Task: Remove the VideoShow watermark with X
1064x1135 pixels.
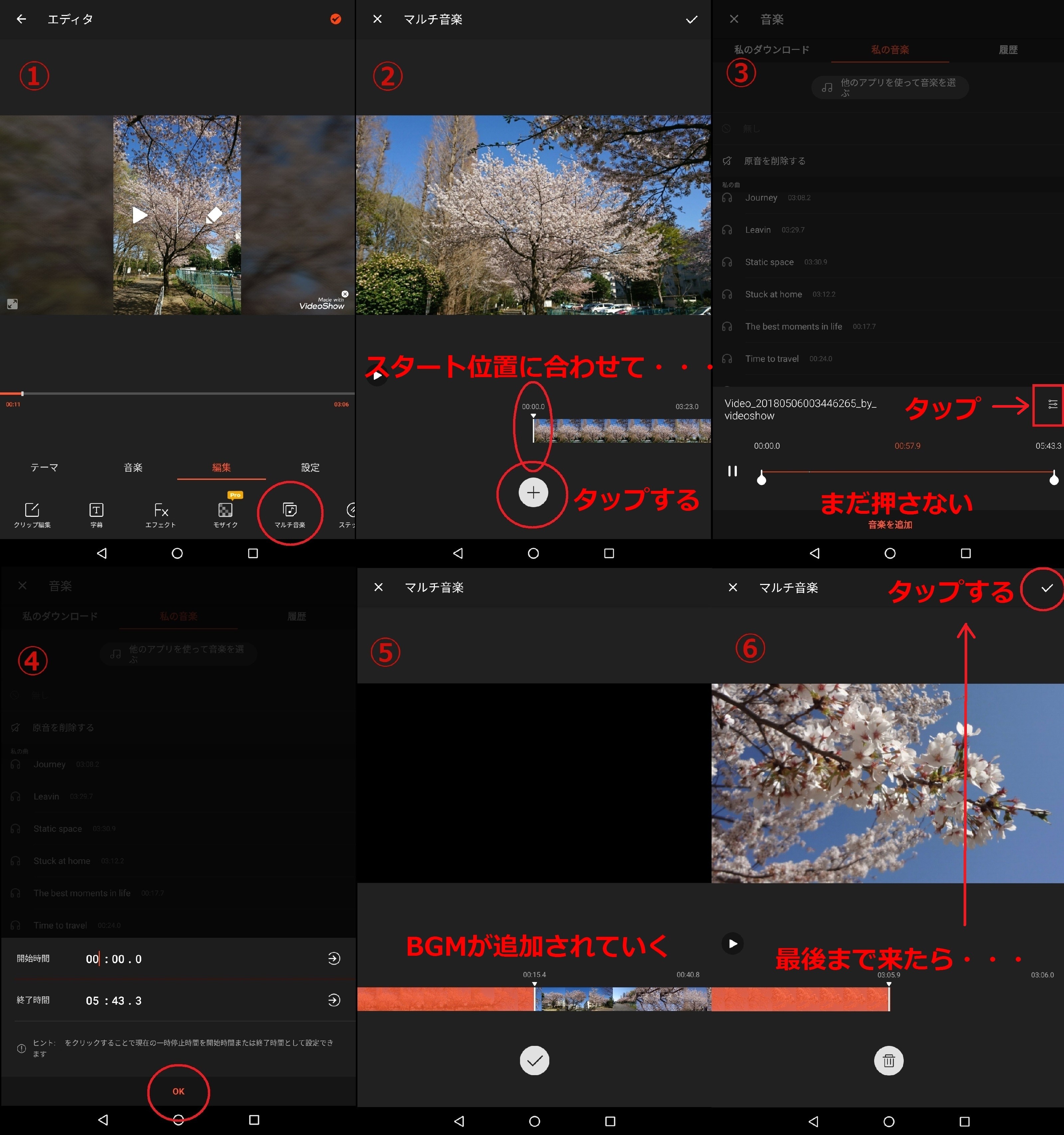Action: [345, 294]
